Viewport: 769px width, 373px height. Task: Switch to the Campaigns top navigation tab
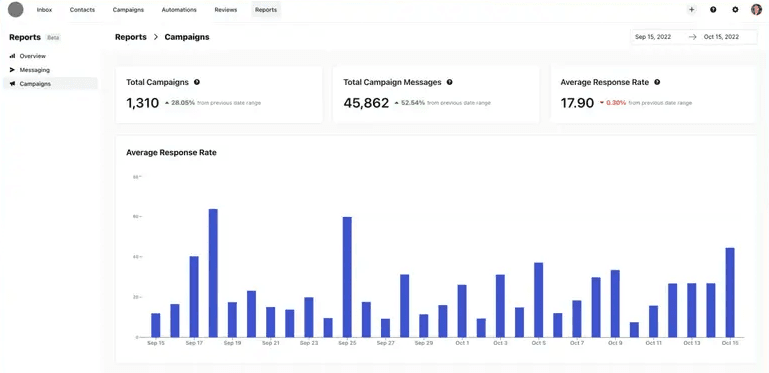[x=128, y=10]
